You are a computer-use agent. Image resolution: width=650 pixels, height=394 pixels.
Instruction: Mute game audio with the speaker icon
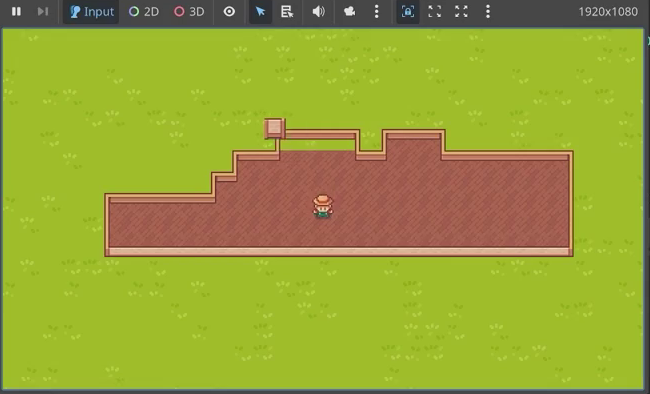tap(318, 12)
